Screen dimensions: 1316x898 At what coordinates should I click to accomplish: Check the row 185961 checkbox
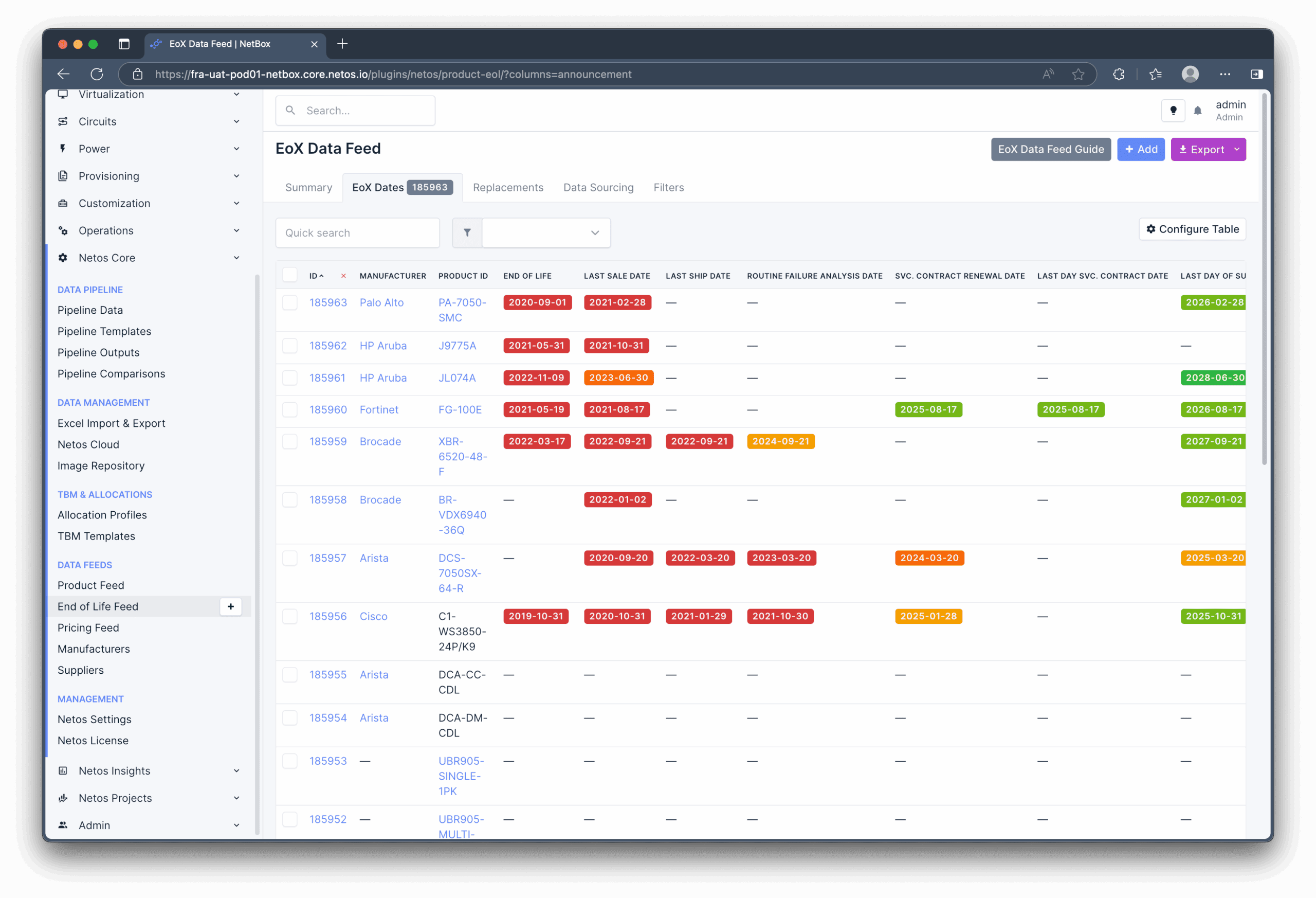click(290, 378)
